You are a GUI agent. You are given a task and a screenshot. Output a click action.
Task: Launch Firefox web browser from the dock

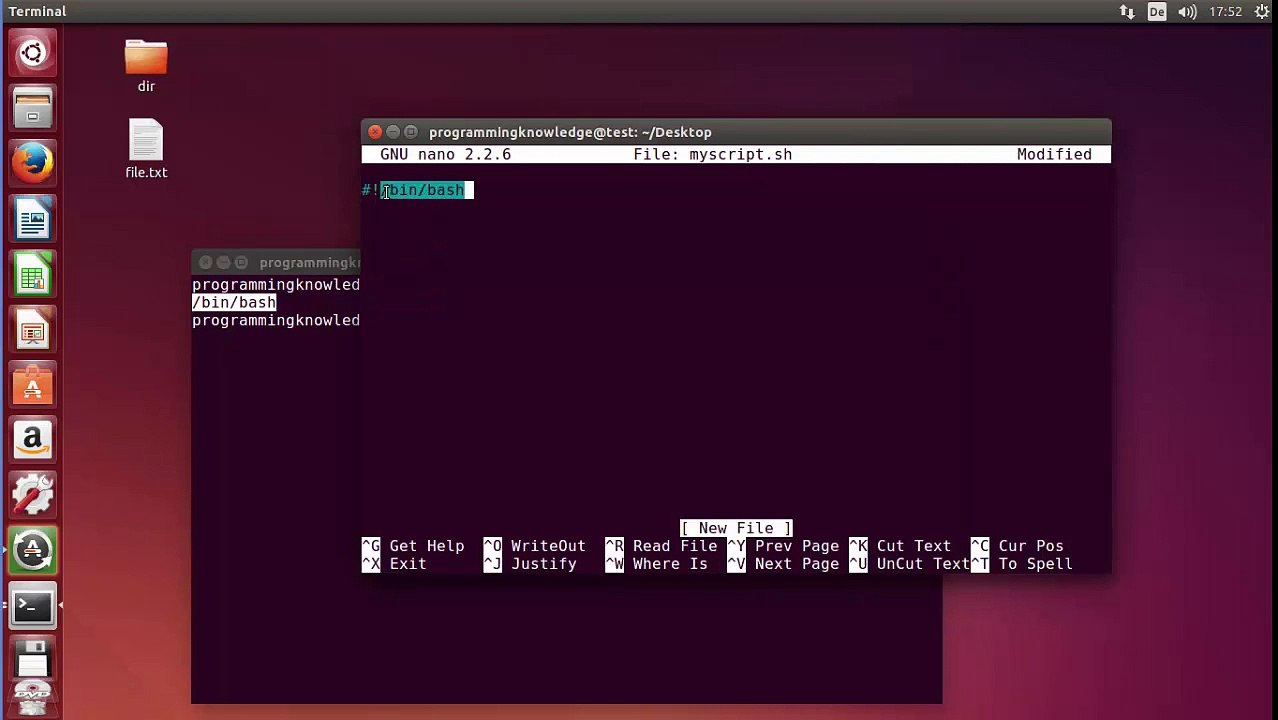pos(32,163)
